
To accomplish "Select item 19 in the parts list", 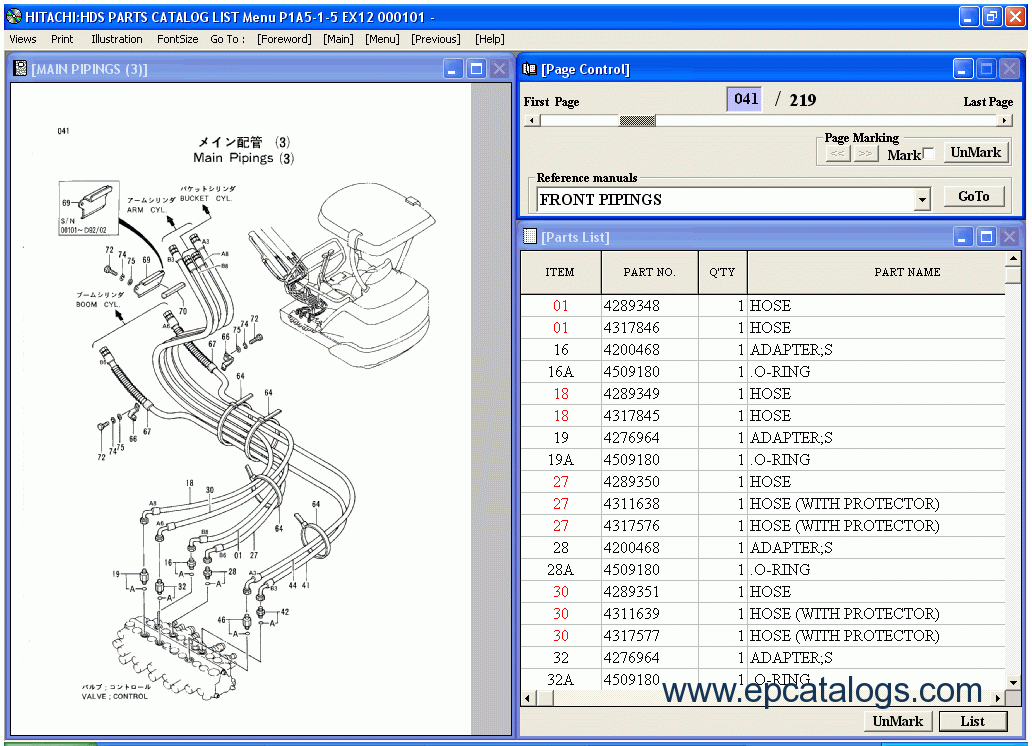I will pyautogui.click(x=561, y=438).
